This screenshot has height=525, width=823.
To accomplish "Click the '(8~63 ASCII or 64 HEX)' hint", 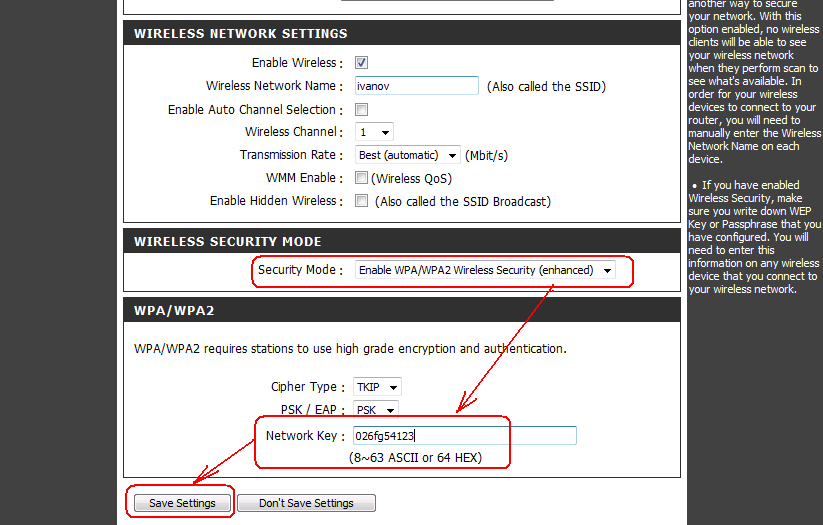I will 415,457.
